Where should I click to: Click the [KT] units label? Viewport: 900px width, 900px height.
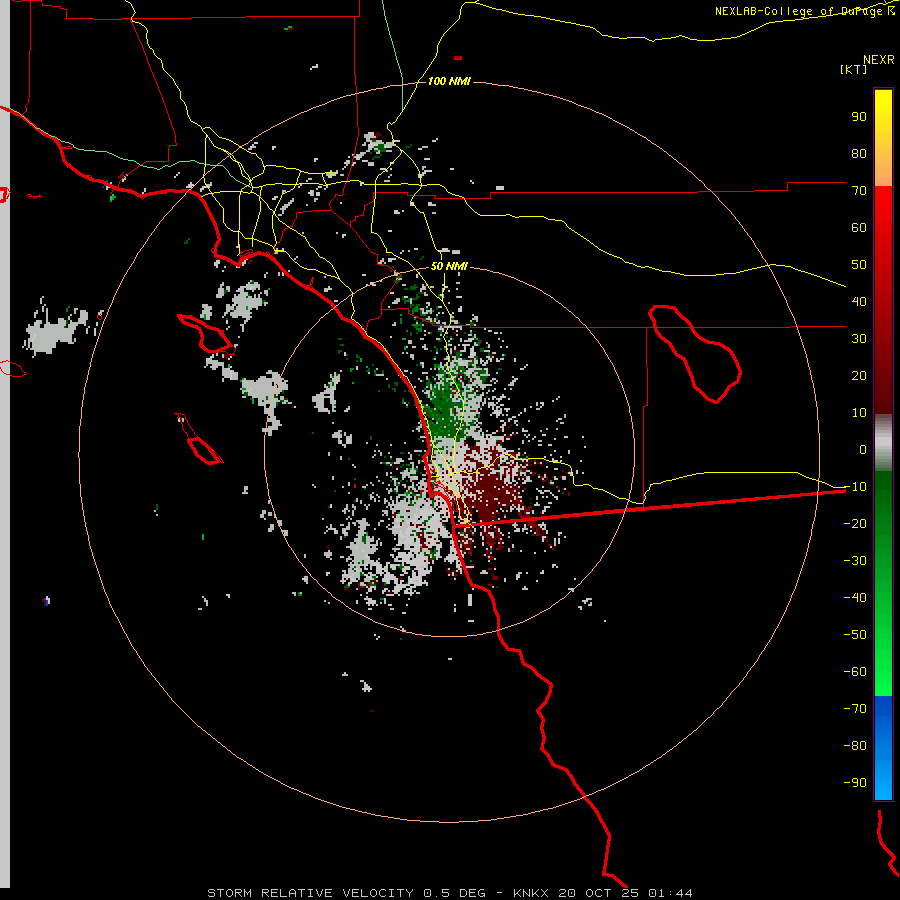pyautogui.click(x=854, y=69)
